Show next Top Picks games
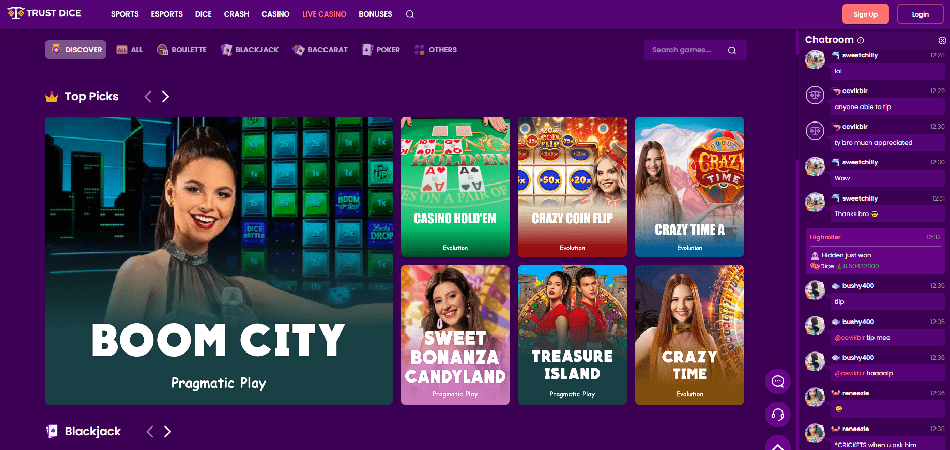950x450 pixels. (x=165, y=96)
